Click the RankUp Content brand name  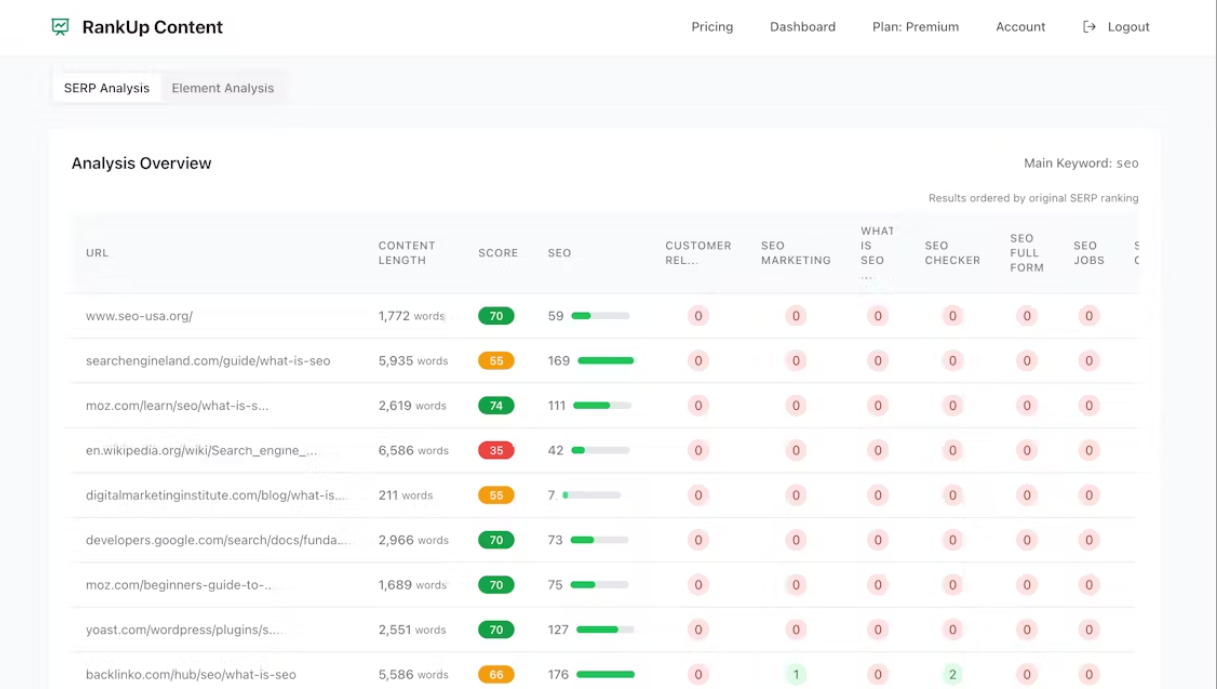pos(152,27)
